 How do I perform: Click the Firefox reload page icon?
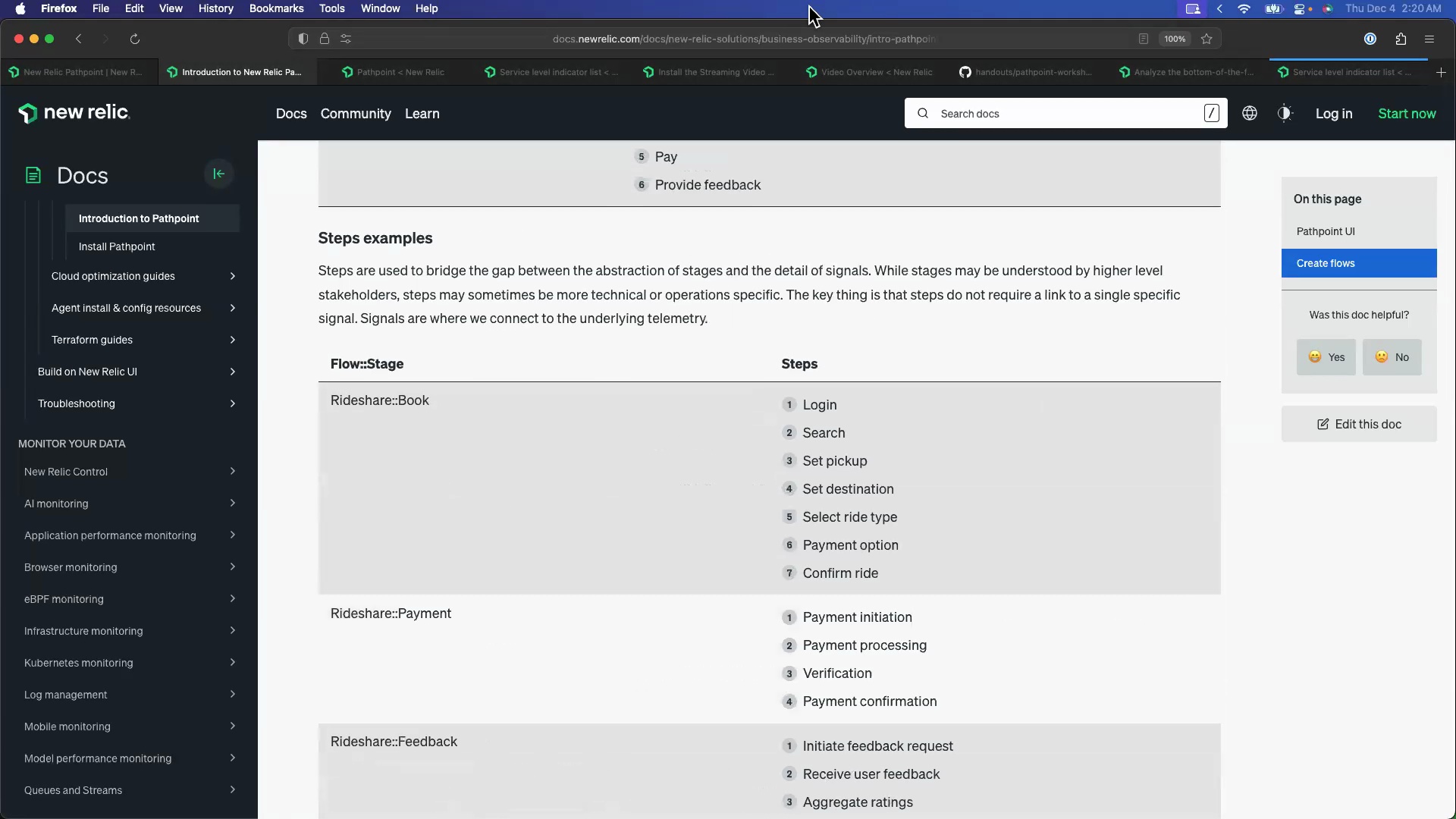click(135, 39)
